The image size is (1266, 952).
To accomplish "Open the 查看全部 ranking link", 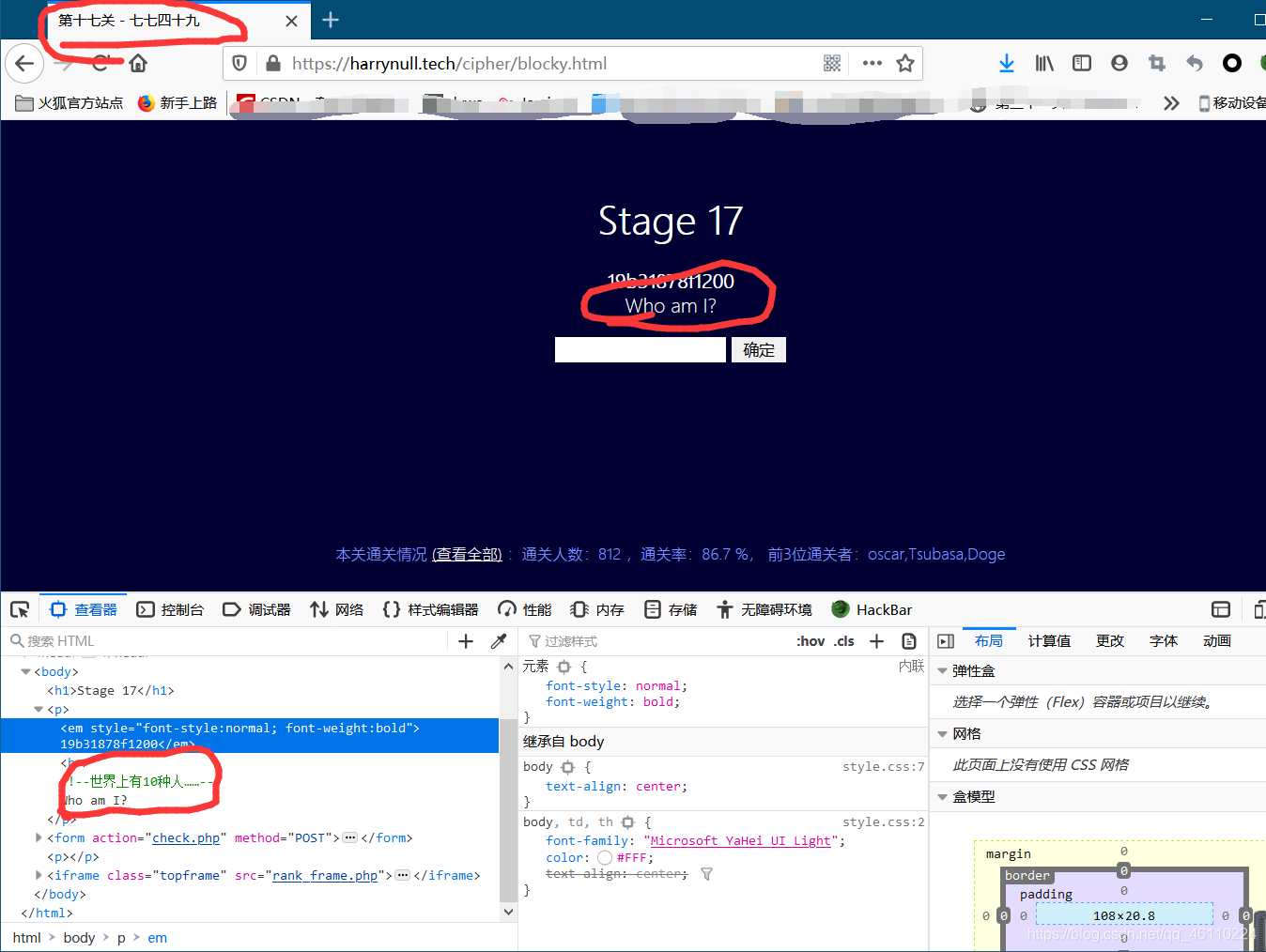I will 467,554.
